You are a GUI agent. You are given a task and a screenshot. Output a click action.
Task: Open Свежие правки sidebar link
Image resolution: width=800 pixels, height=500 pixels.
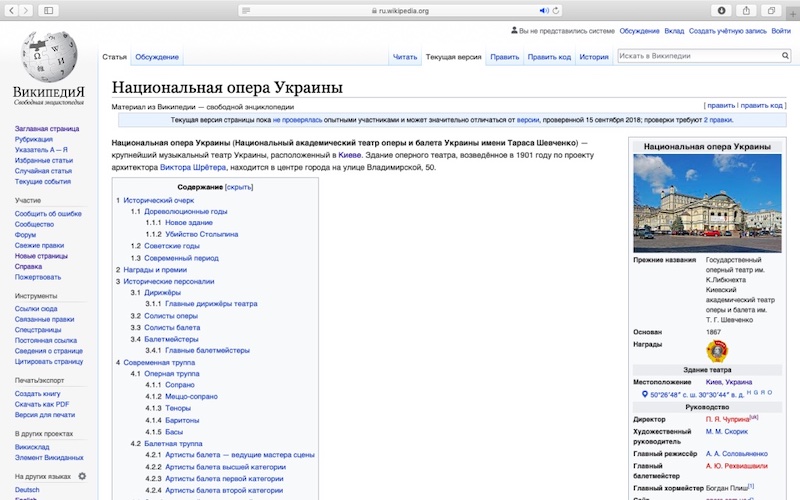(39, 245)
